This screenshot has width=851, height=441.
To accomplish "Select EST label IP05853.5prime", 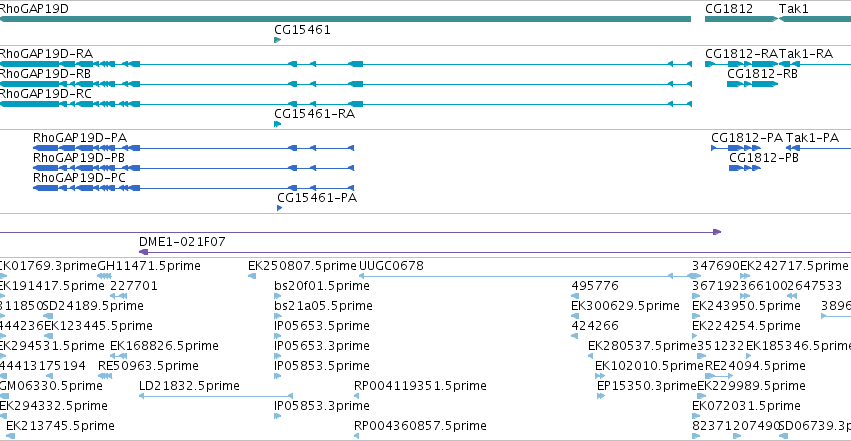I will point(322,366).
